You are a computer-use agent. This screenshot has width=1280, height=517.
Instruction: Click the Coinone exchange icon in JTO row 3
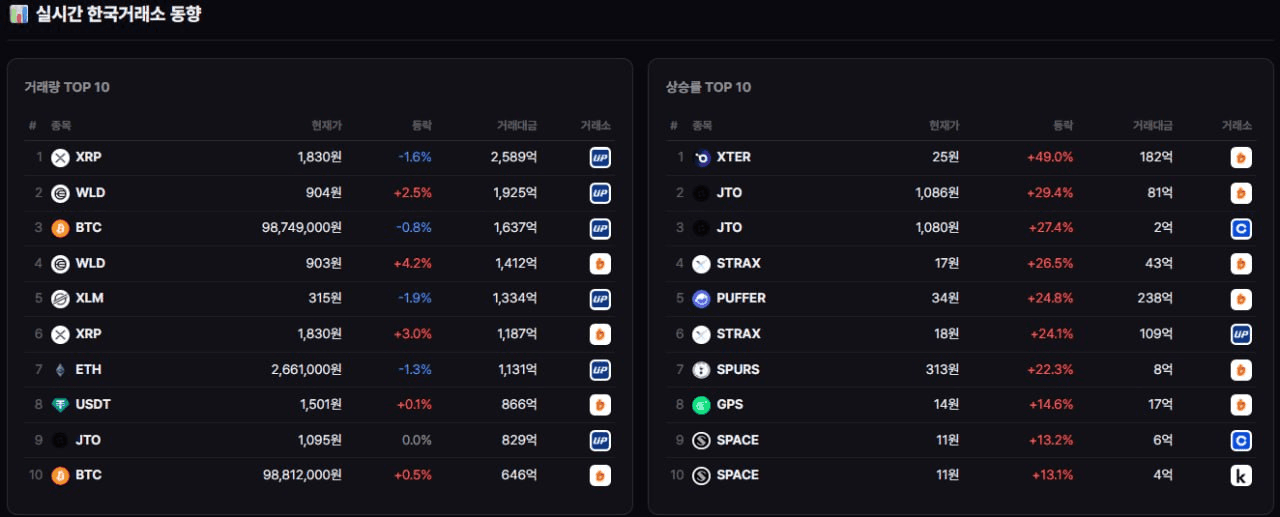(x=1241, y=228)
